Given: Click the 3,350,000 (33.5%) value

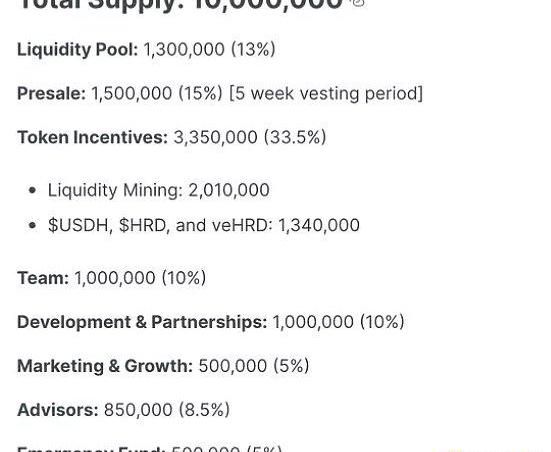Looking at the screenshot, I should 250,137.
